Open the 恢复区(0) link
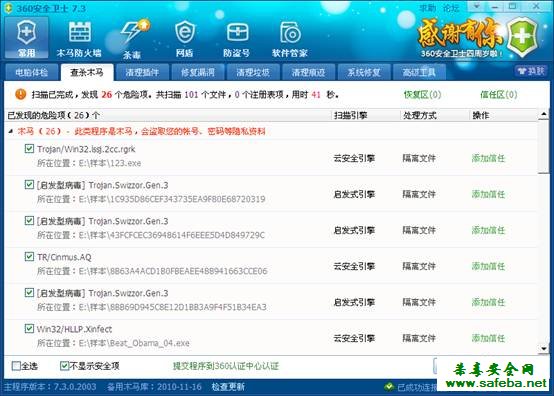Image resolution: width=554 pixels, height=396 pixels. (x=423, y=94)
